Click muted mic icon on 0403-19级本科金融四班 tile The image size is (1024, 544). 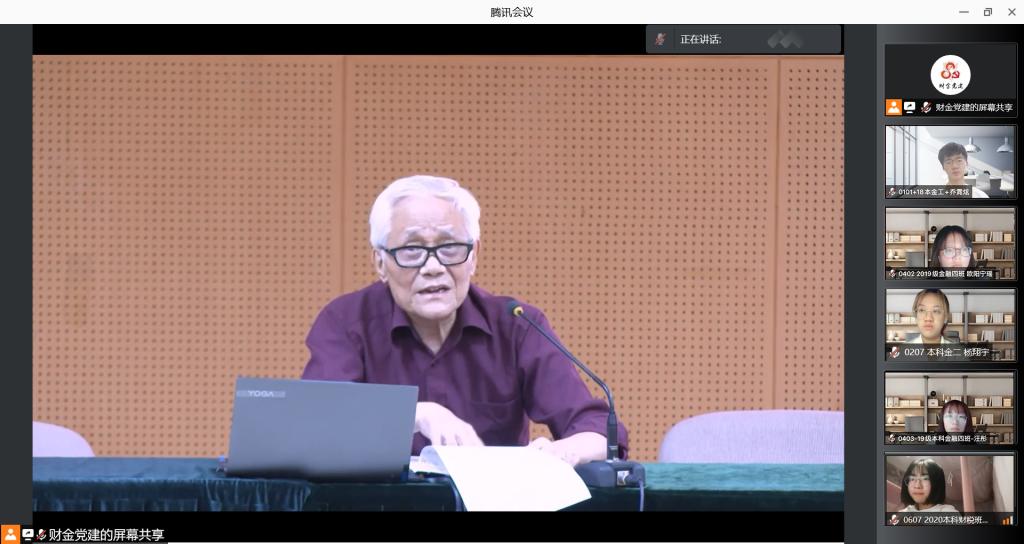[892, 437]
